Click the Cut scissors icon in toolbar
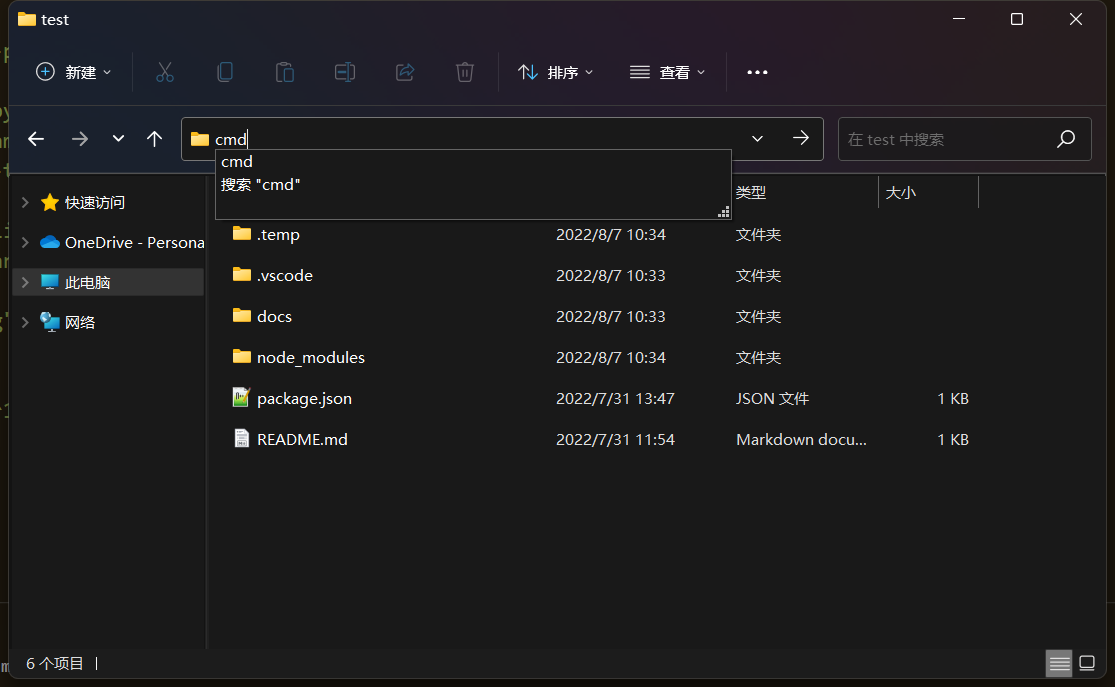This screenshot has height=687, width=1115. (165, 72)
